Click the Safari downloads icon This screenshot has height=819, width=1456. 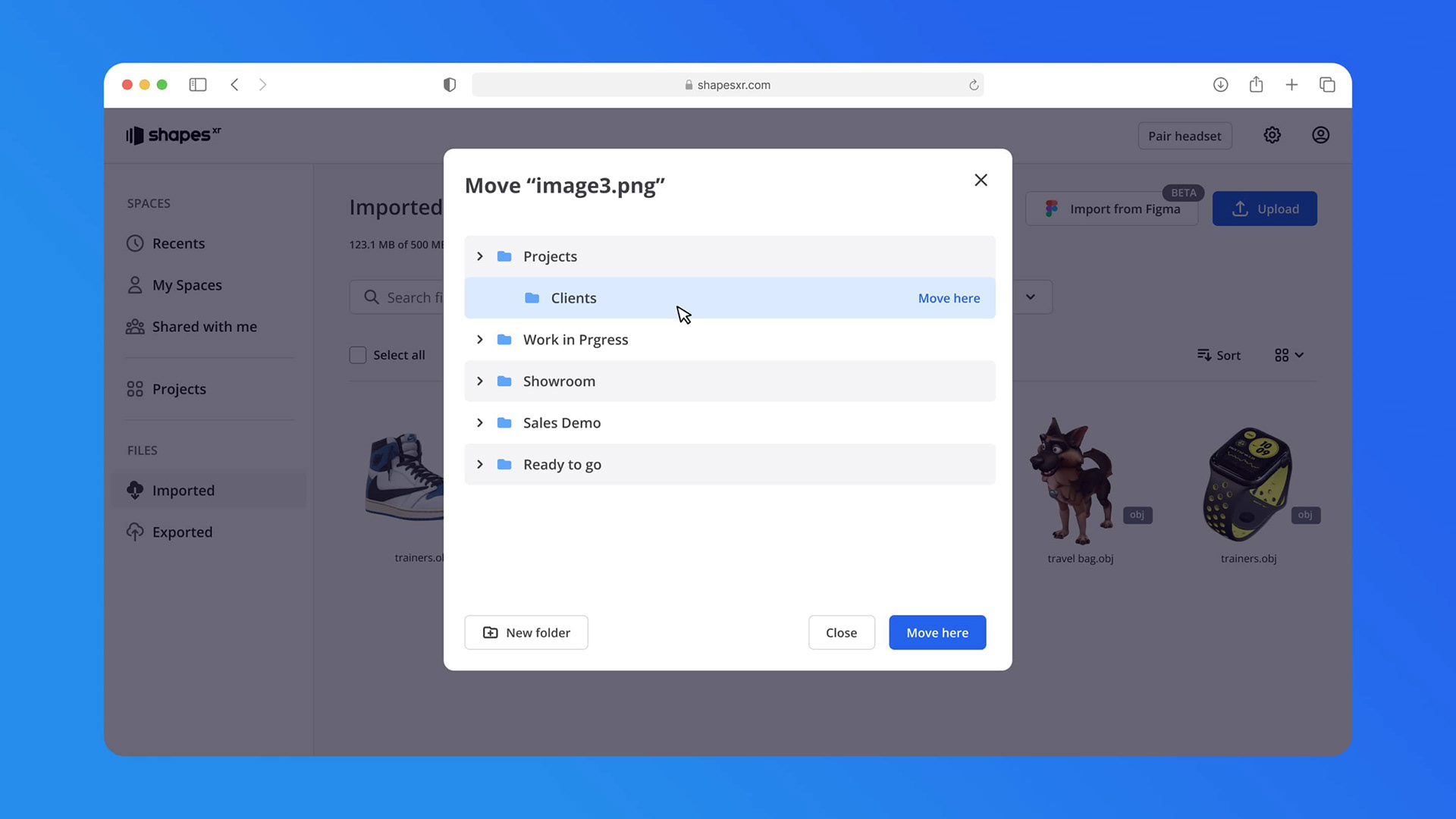pyautogui.click(x=1220, y=85)
